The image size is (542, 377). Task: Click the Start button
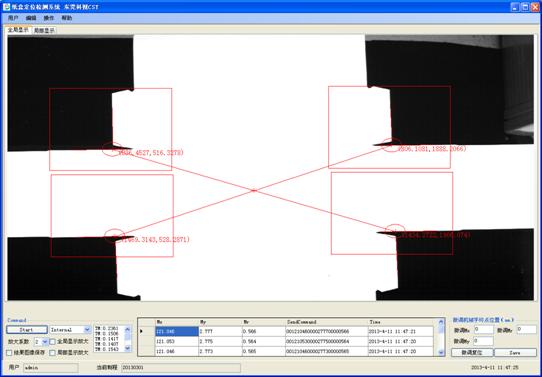[27, 330]
